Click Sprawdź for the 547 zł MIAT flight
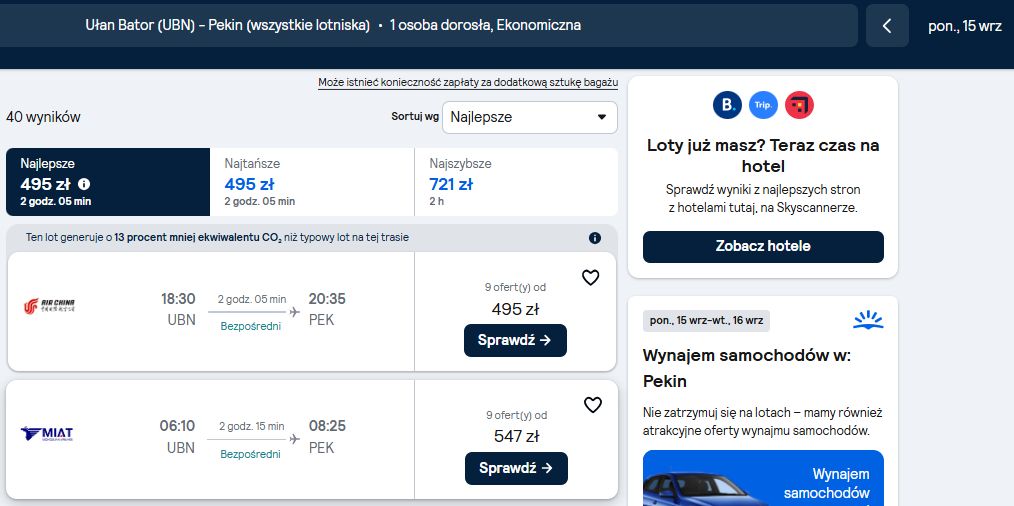 516,468
